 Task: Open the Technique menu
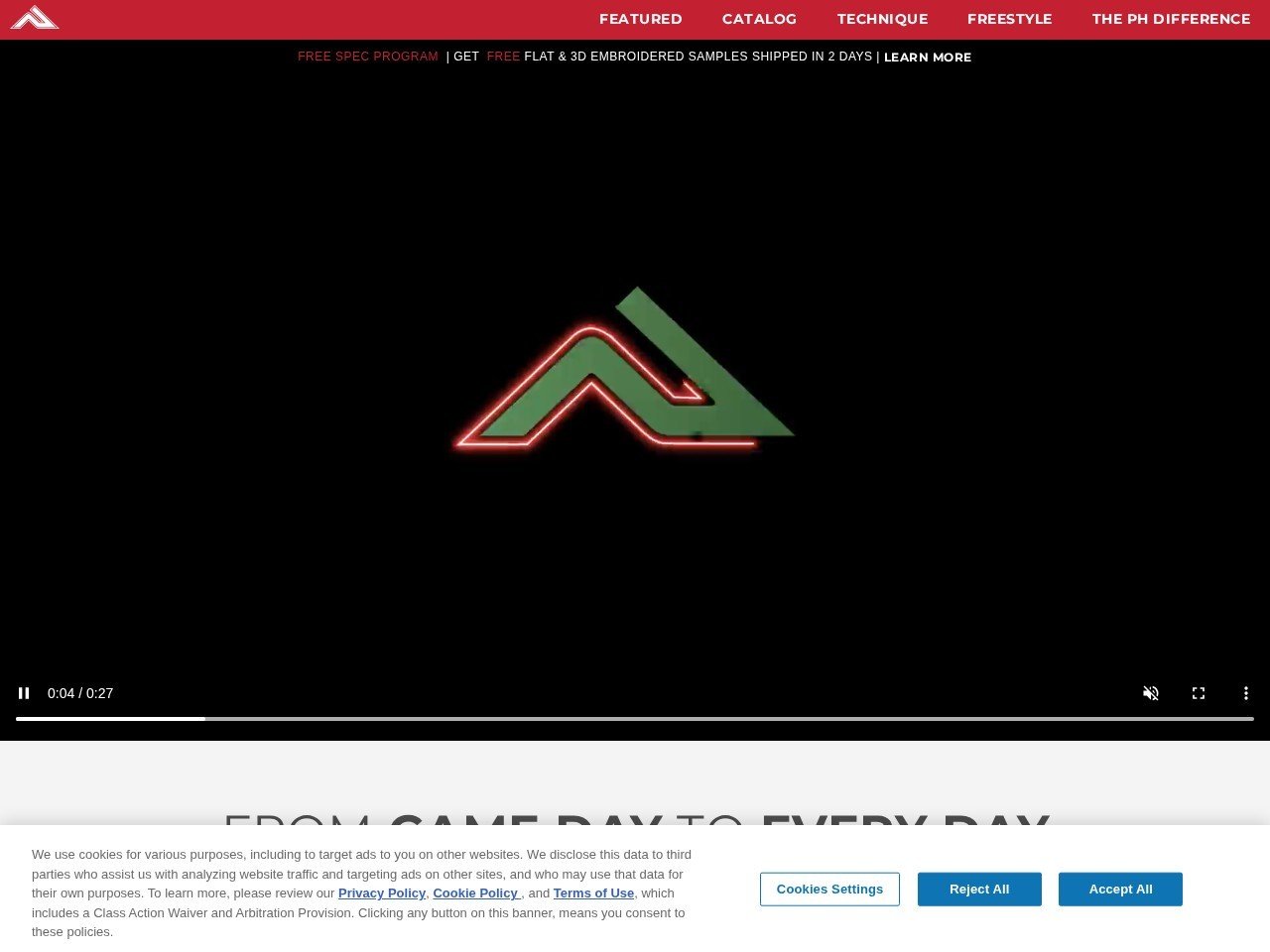[x=882, y=19]
